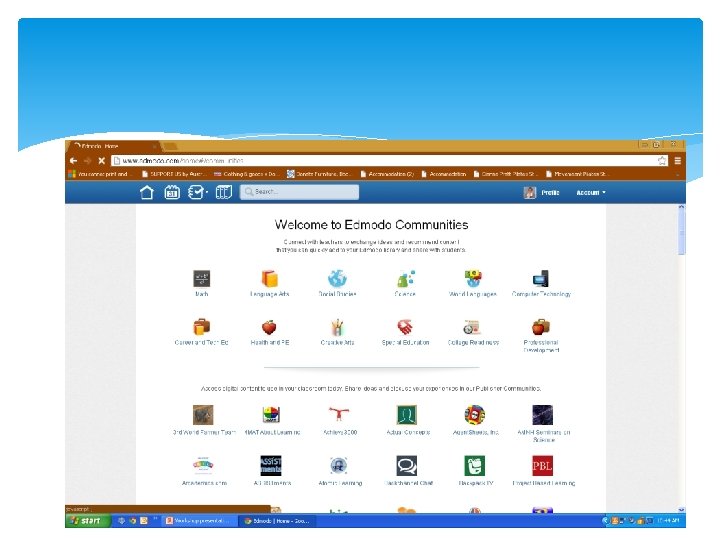Open the Math community text link
The height and width of the screenshot is (540, 720).
[202, 294]
